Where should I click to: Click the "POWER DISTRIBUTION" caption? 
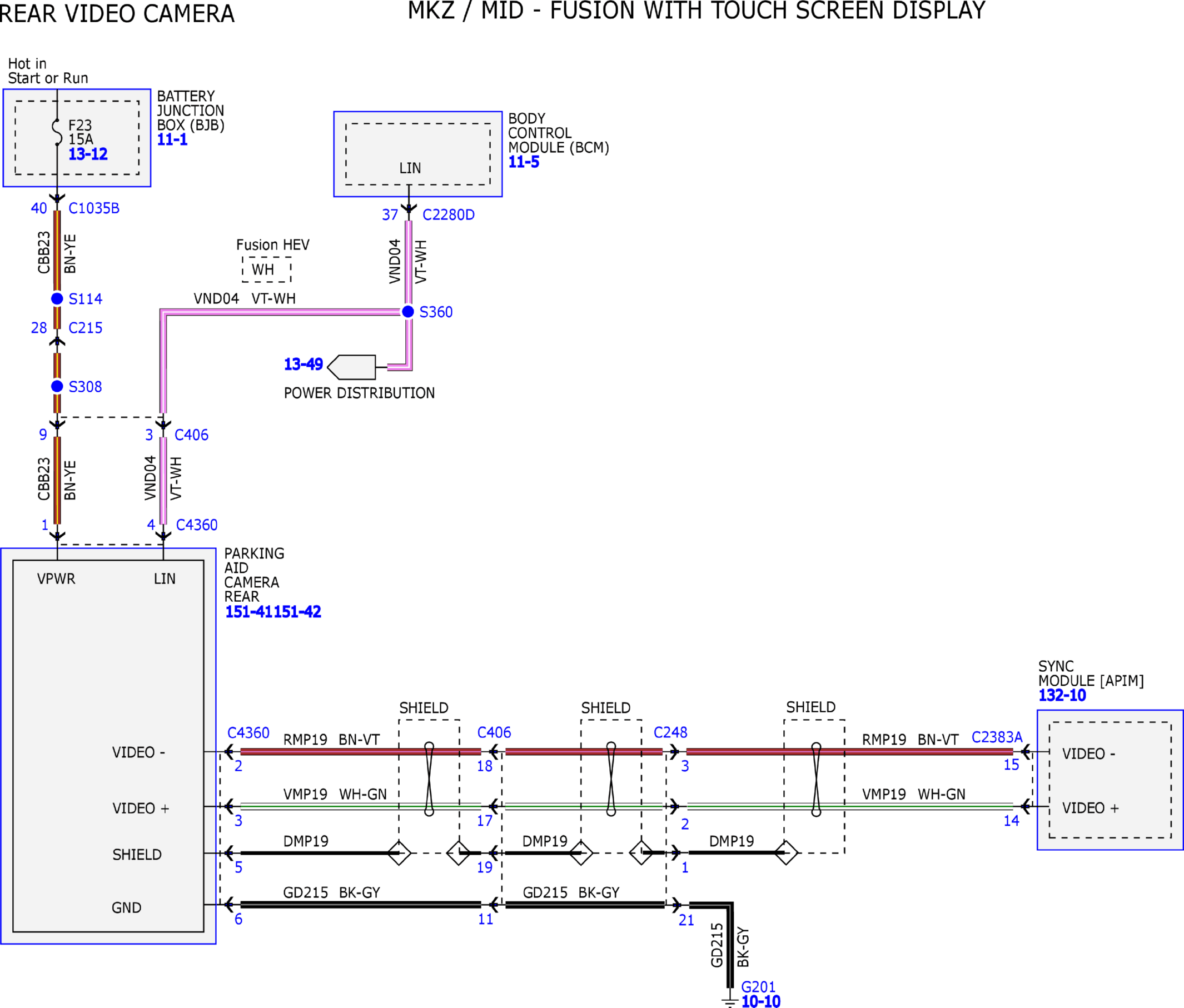[x=360, y=393]
